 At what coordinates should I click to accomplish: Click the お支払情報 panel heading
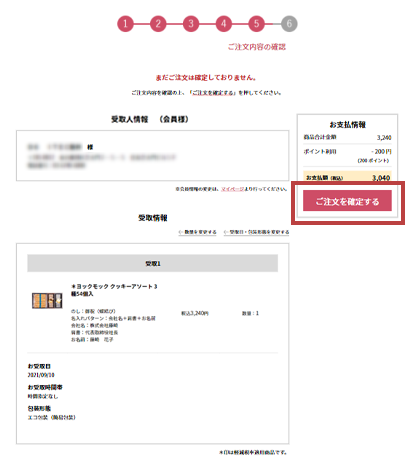tap(347, 125)
